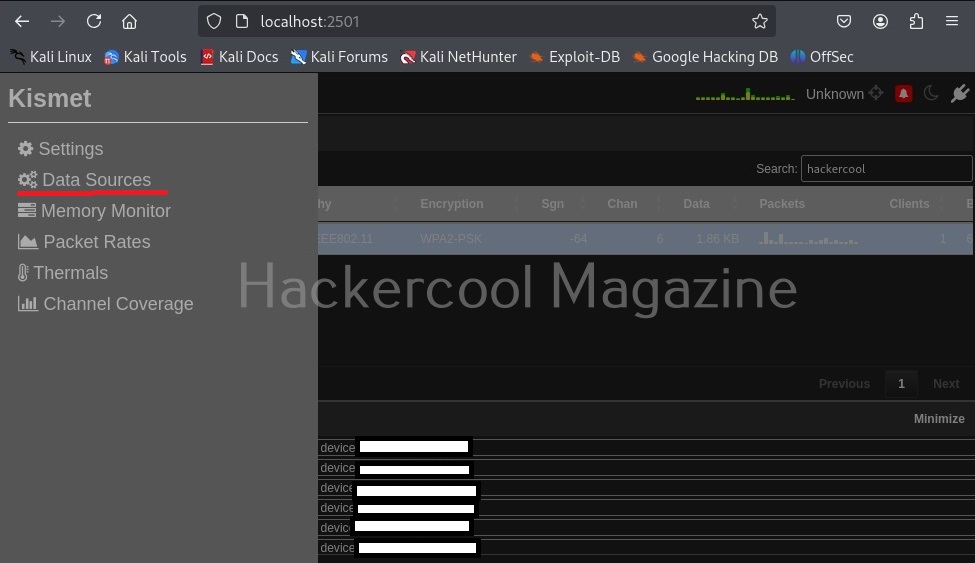Open the Kali Linux bookmark
975x563 pixels.
(x=51, y=57)
